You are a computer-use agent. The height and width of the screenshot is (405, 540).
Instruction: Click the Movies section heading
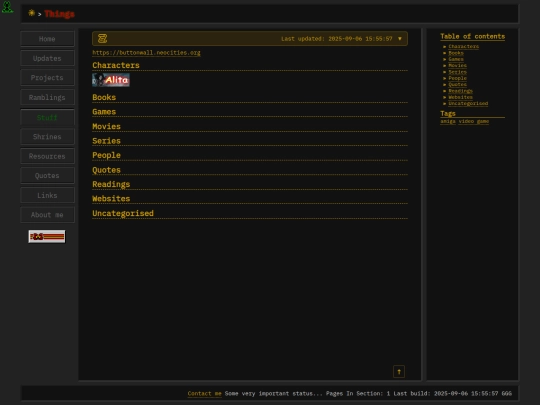(106, 126)
